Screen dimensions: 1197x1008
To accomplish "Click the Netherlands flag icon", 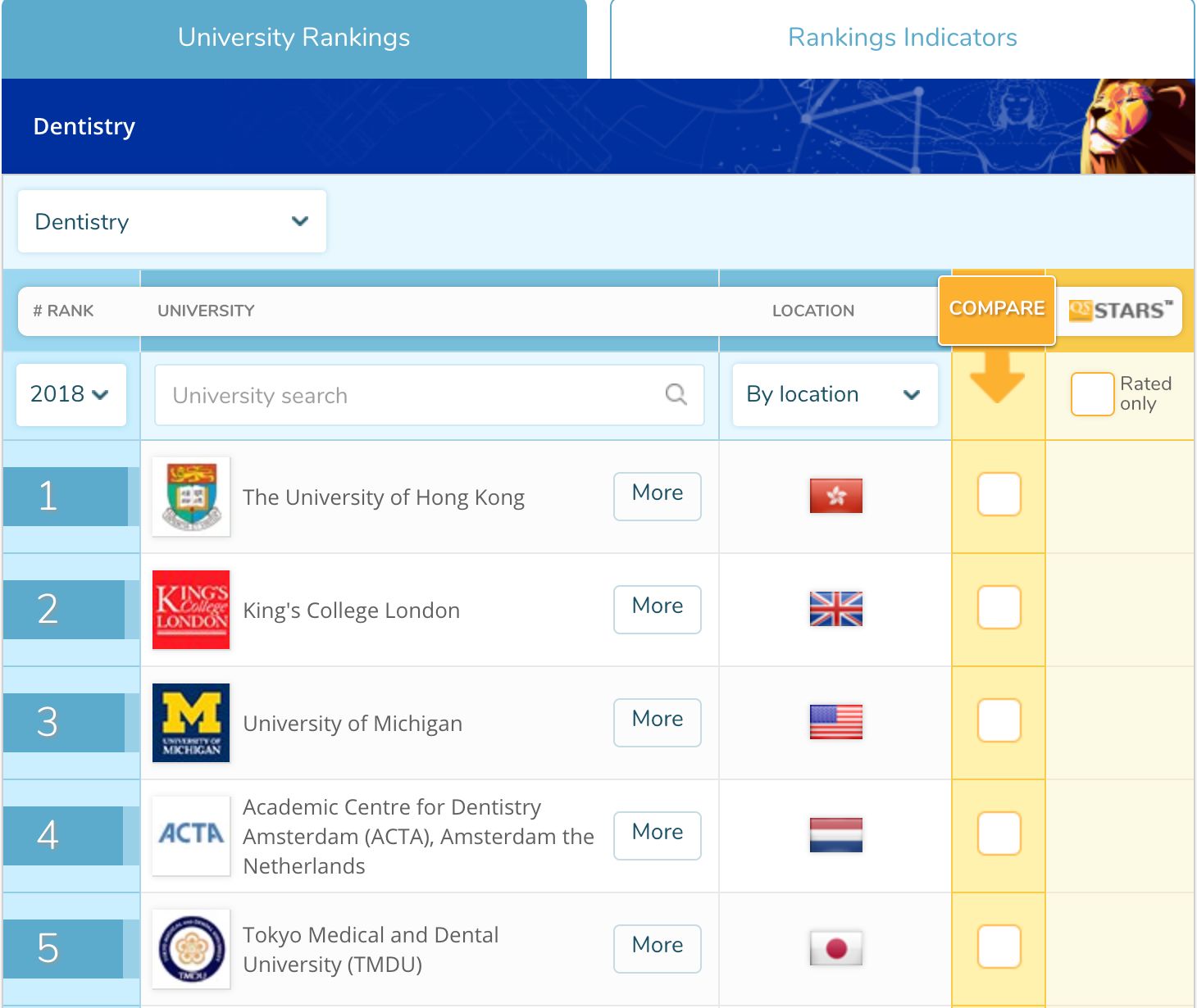I will click(x=835, y=835).
